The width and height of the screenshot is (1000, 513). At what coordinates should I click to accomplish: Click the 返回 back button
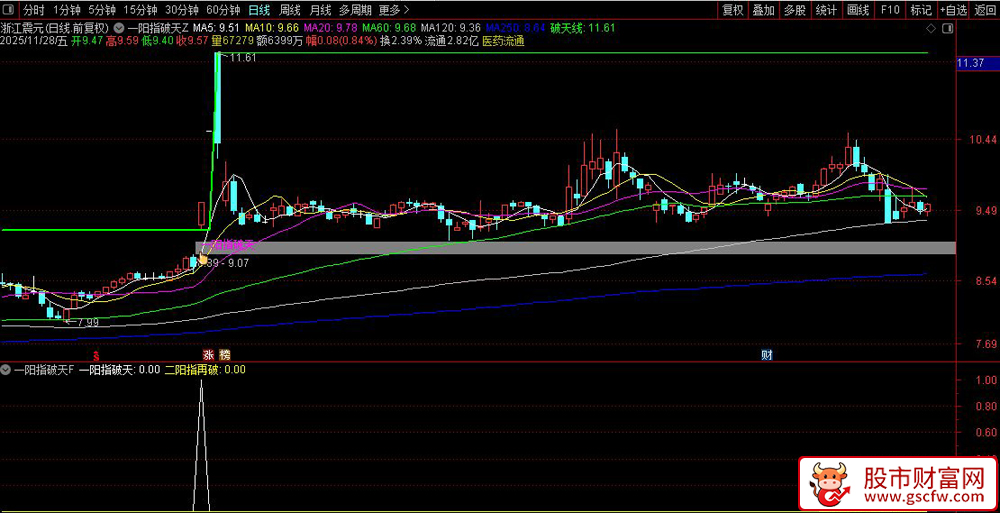point(985,10)
